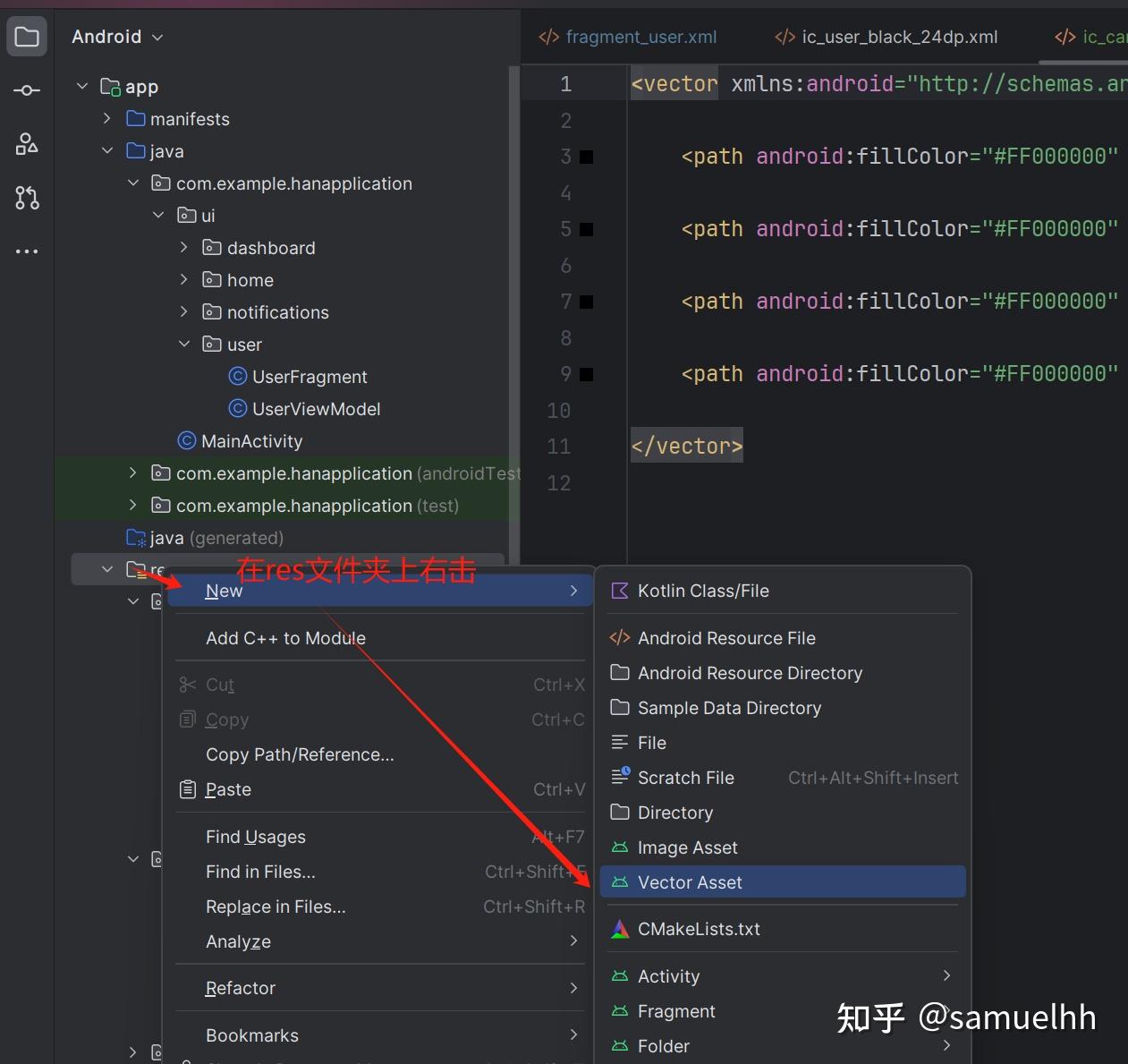Viewport: 1128px width, 1064px height.
Task: Switch to the ic_user_black_24dp.xml tab
Action: 897,37
